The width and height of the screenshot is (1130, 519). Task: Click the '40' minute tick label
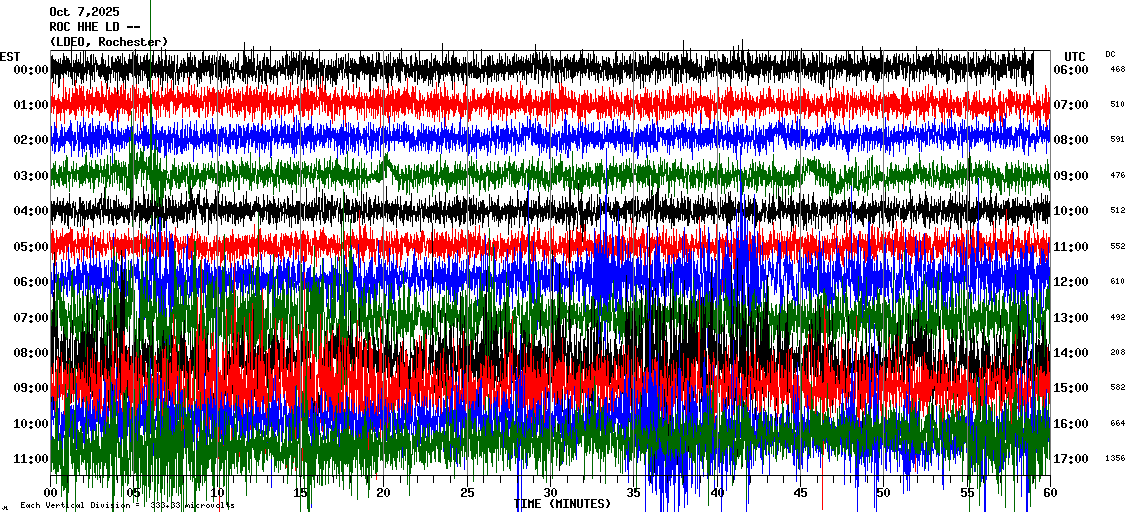[717, 493]
